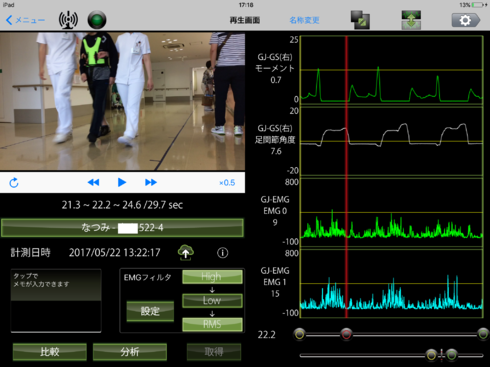Click the right zoom slider knob
This screenshot has height=367, width=490.
(452, 355)
